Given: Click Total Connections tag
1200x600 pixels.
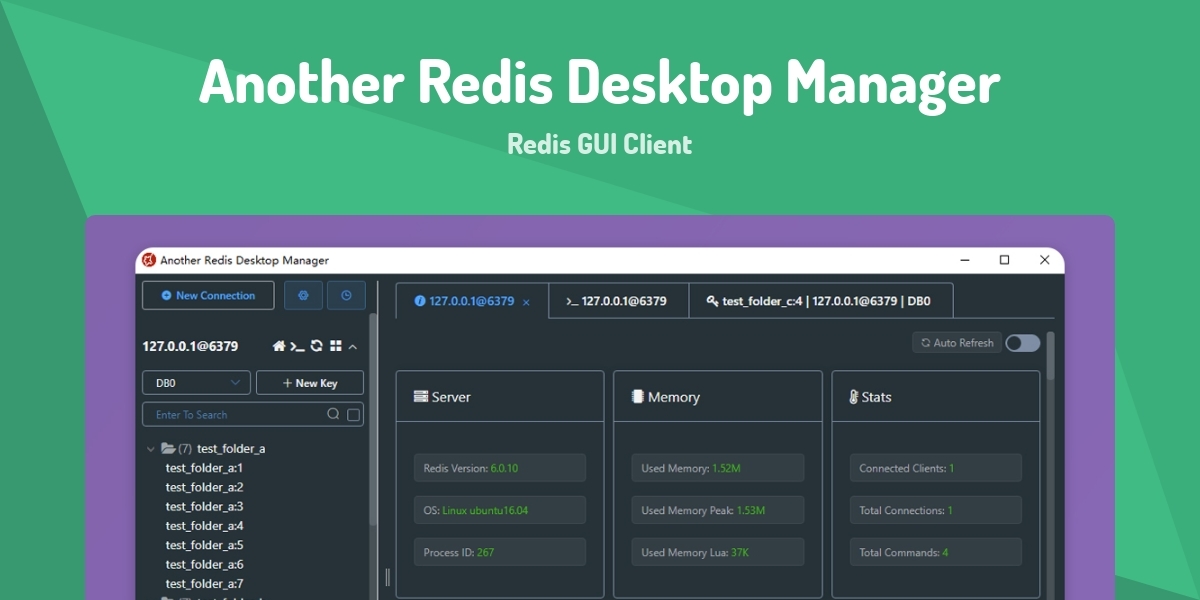Looking at the screenshot, I should (x=936, y=510).
